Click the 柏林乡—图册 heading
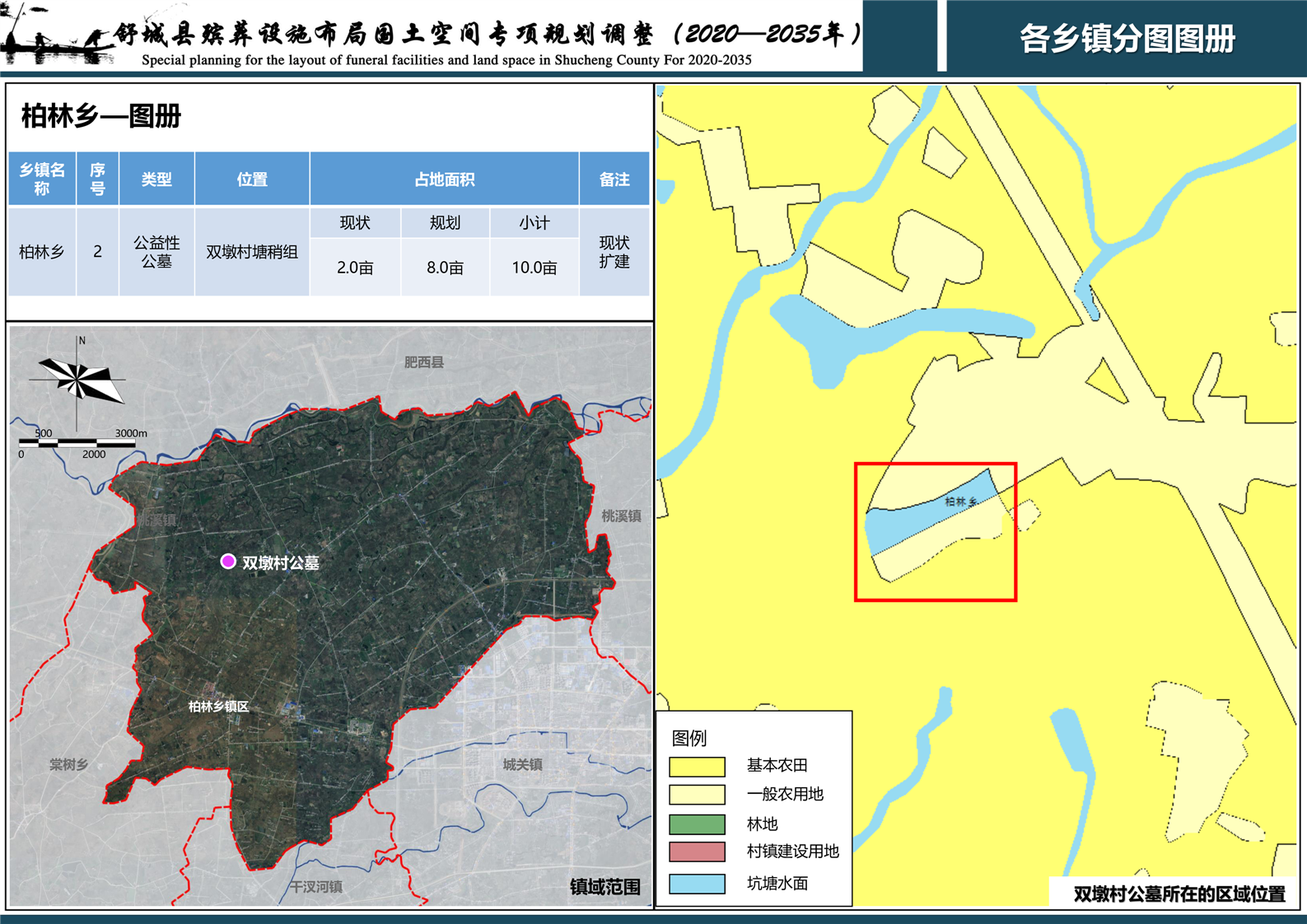Image resolution: width=1307 pixels, height=924 pixels. pos(100,116)
